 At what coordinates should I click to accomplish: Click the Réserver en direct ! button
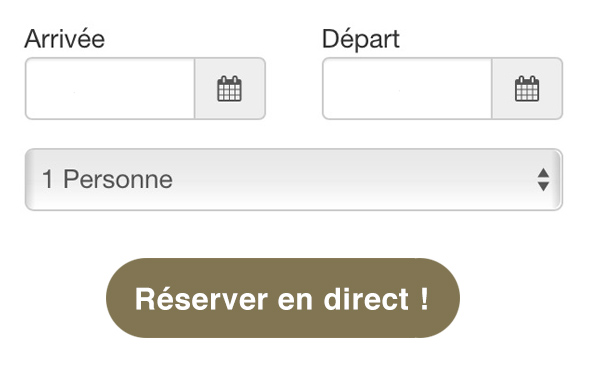click(x=283, y=298)
